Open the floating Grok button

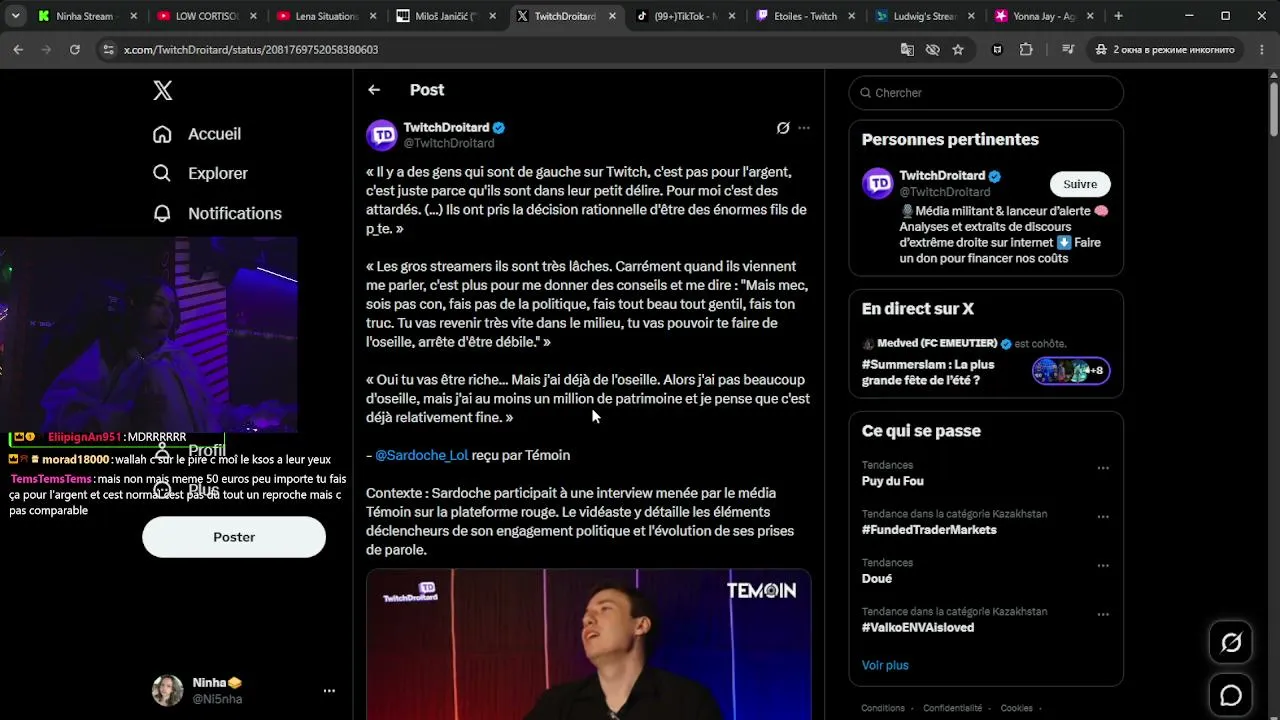click(1231, 643)
